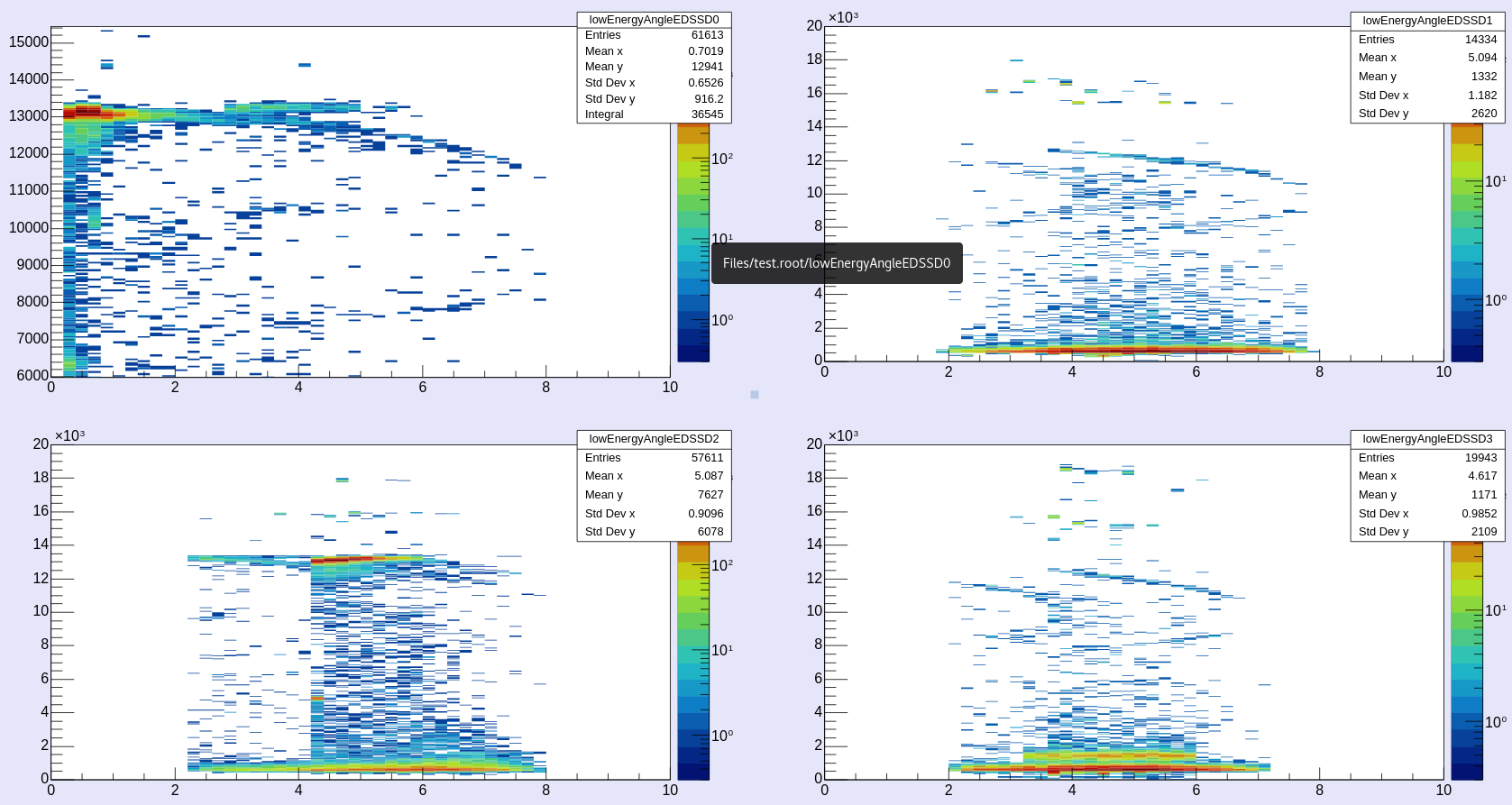Click the Mean y 1332 row
Image resolution: width=1512 pixels, height=805 pixels.
click(1427, 77)
